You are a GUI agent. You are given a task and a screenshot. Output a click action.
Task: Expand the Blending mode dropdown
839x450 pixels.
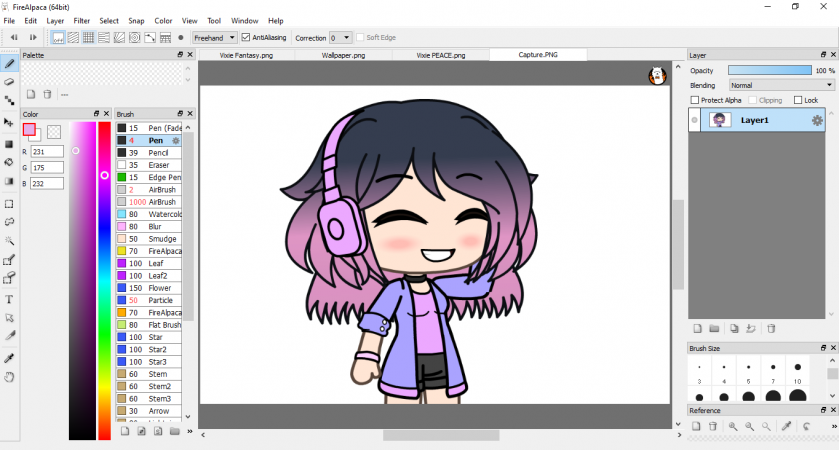pyautogui.click(x=781, y=86)
